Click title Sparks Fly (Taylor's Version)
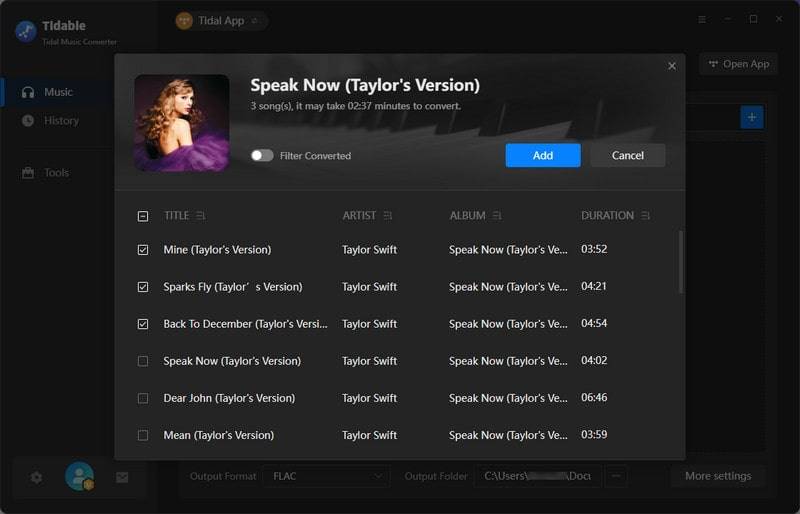 tap(233, 287)
